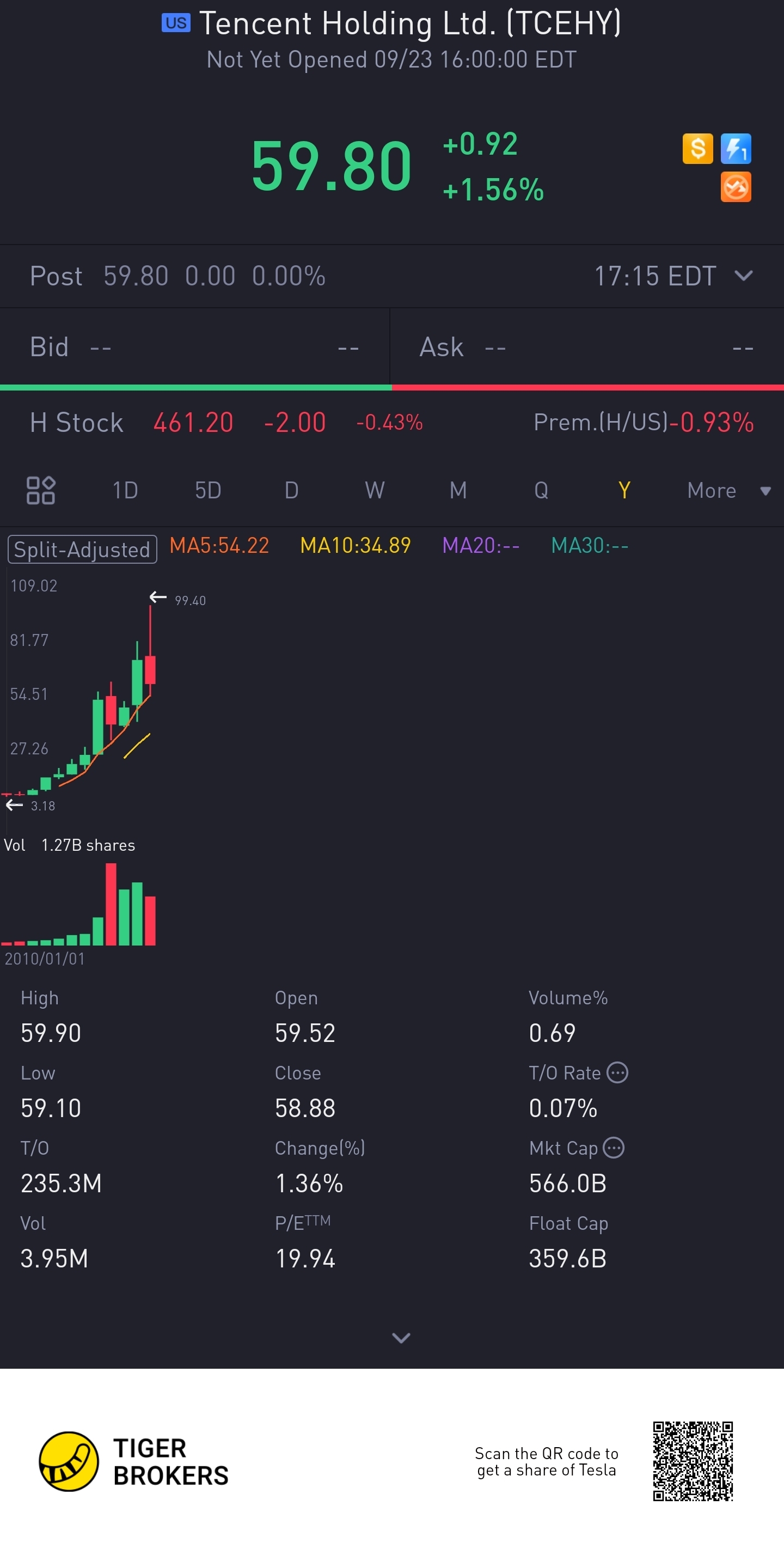784x1555 pixels.
Task: Open the H Stock 461.20 quote row
Action: [x=226, y=423]
